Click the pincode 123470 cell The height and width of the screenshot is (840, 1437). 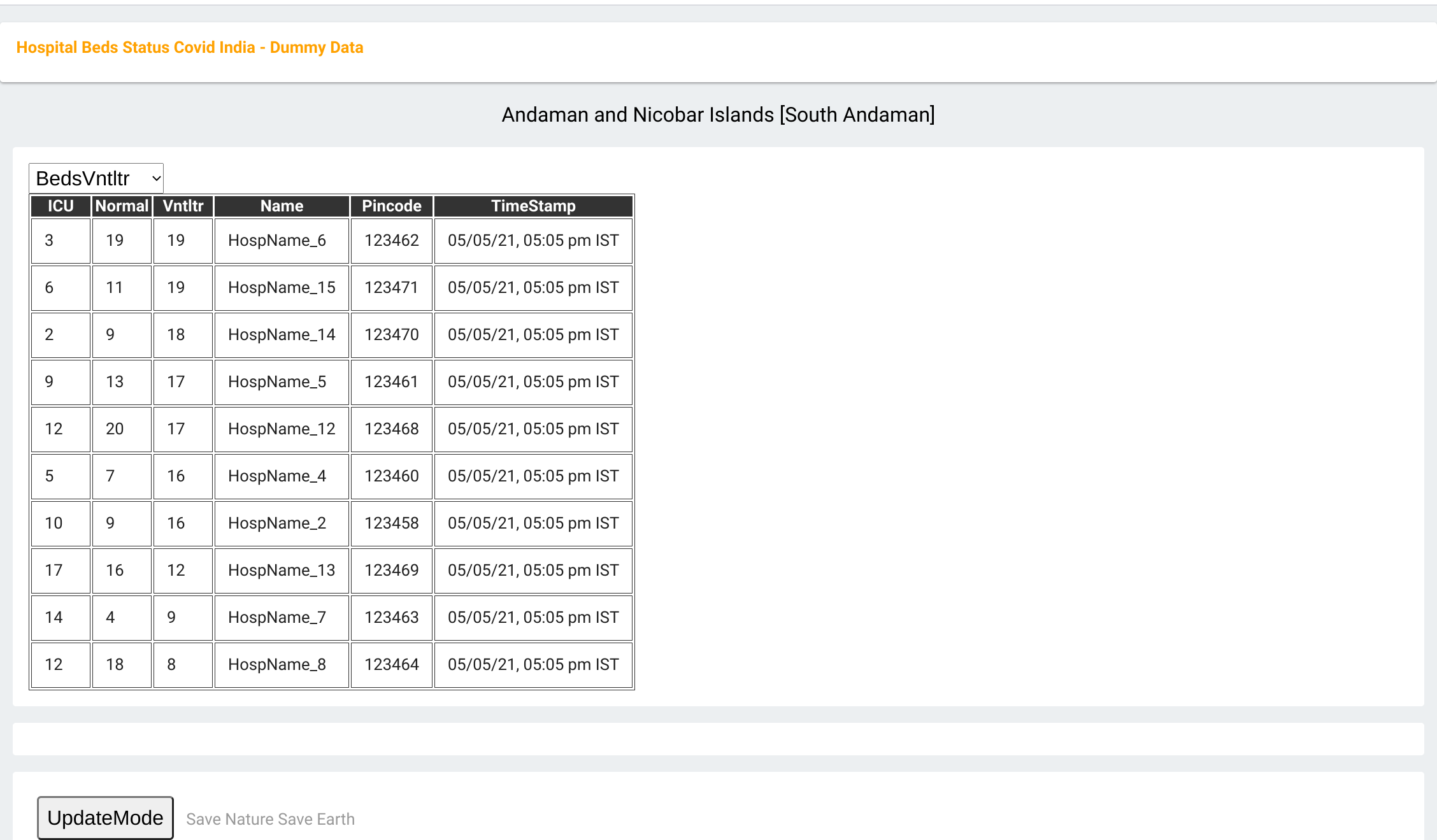click(x=391, y=335)
